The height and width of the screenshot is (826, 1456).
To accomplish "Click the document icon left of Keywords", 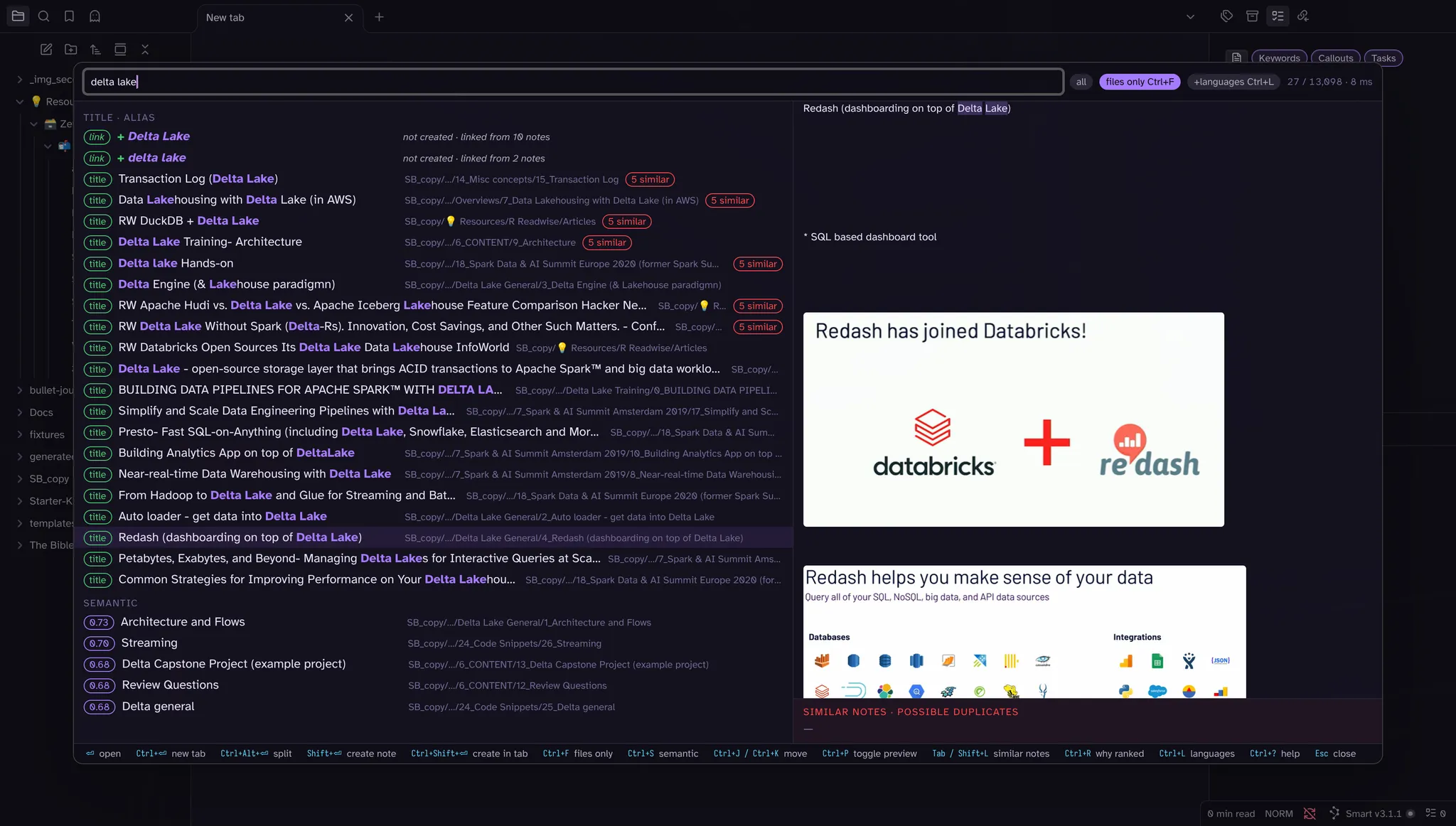I will 1237,58.
